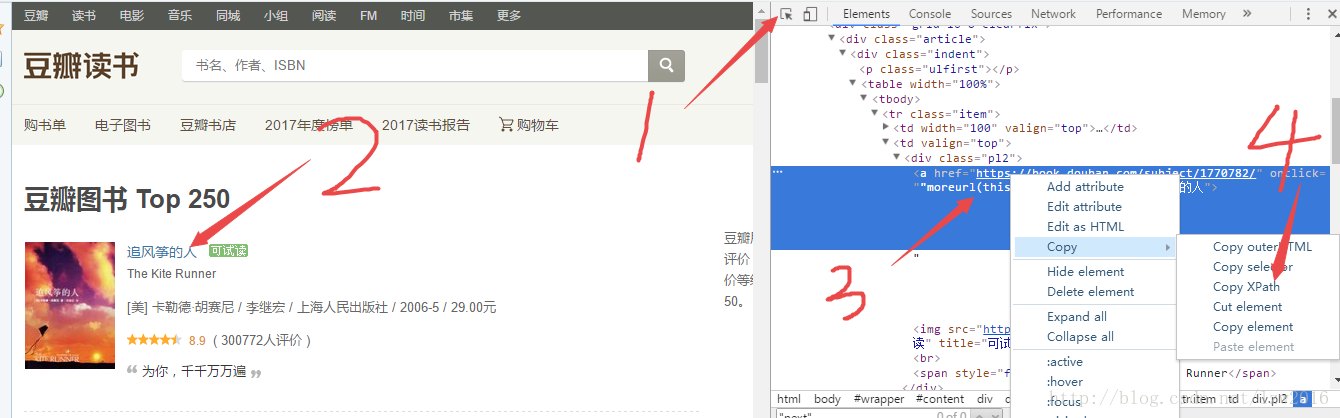
Task: Click the search magnifier button on Douban
Action: (x=666, y=66)
